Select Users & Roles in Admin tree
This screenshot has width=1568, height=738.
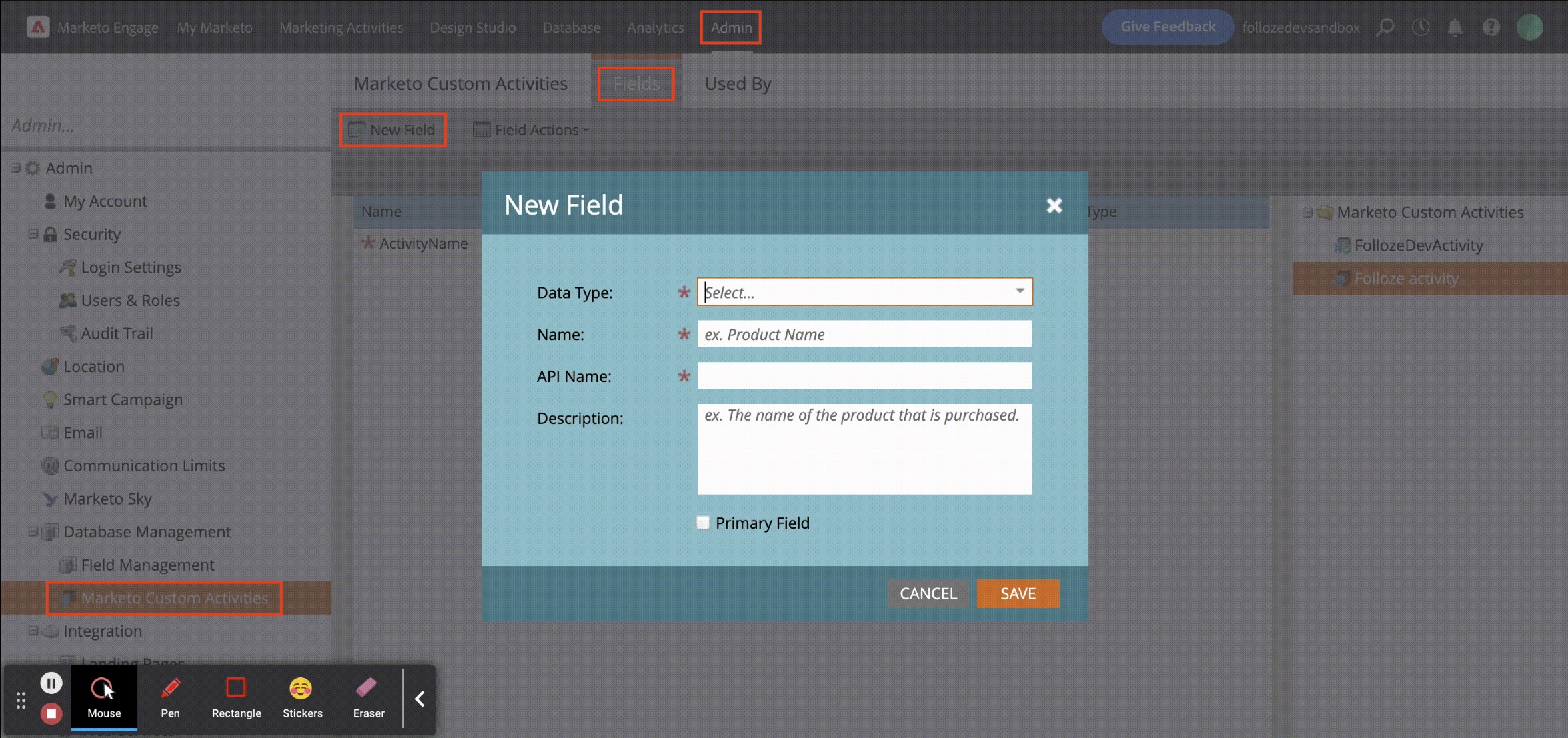coord(120,300)
